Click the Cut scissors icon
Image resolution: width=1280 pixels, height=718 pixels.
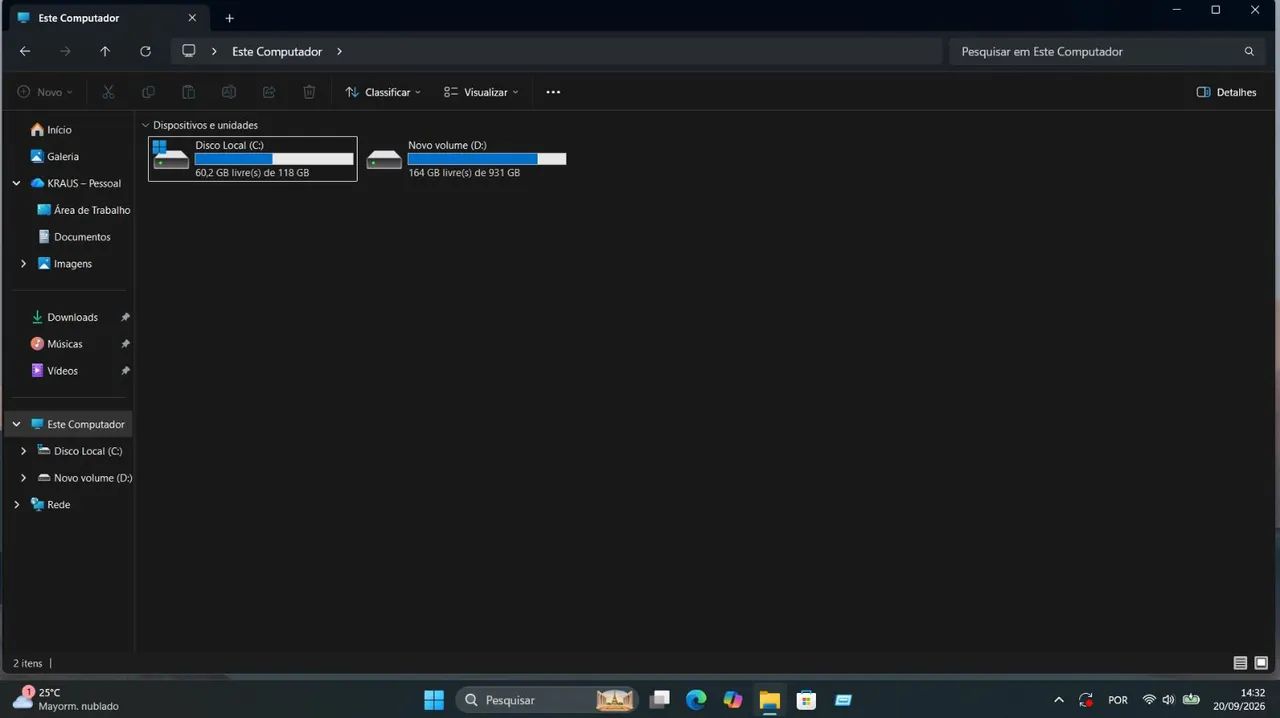[108, 92]
